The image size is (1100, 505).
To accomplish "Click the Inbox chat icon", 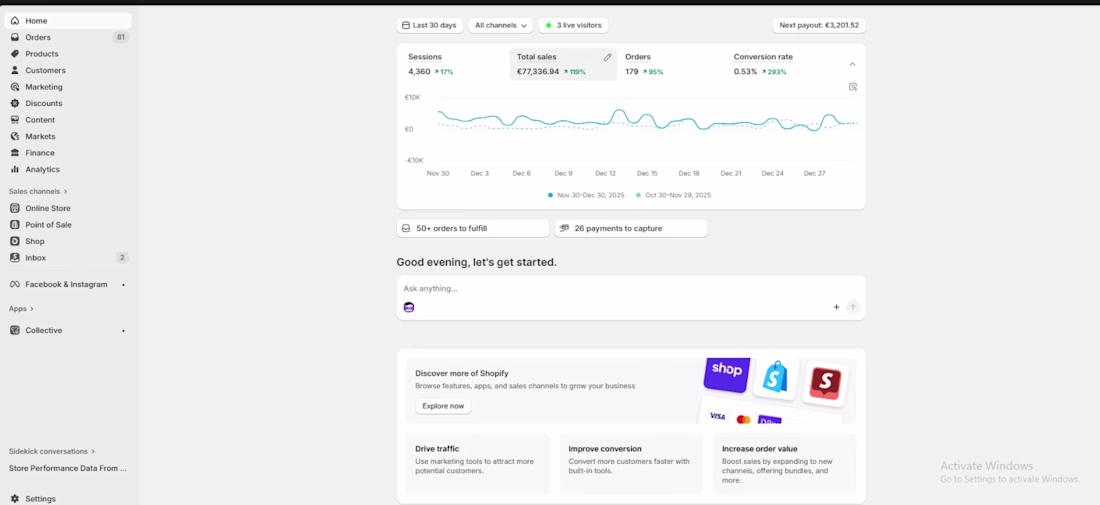I will 15,257.
